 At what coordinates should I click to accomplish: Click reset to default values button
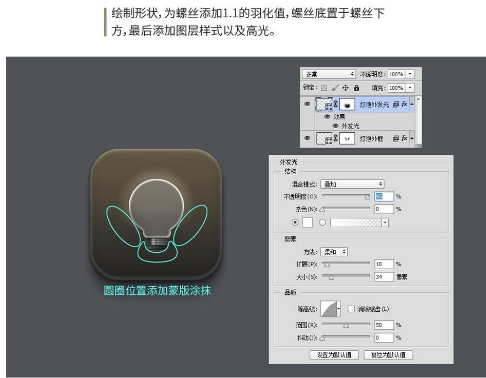tap(388, 355)
